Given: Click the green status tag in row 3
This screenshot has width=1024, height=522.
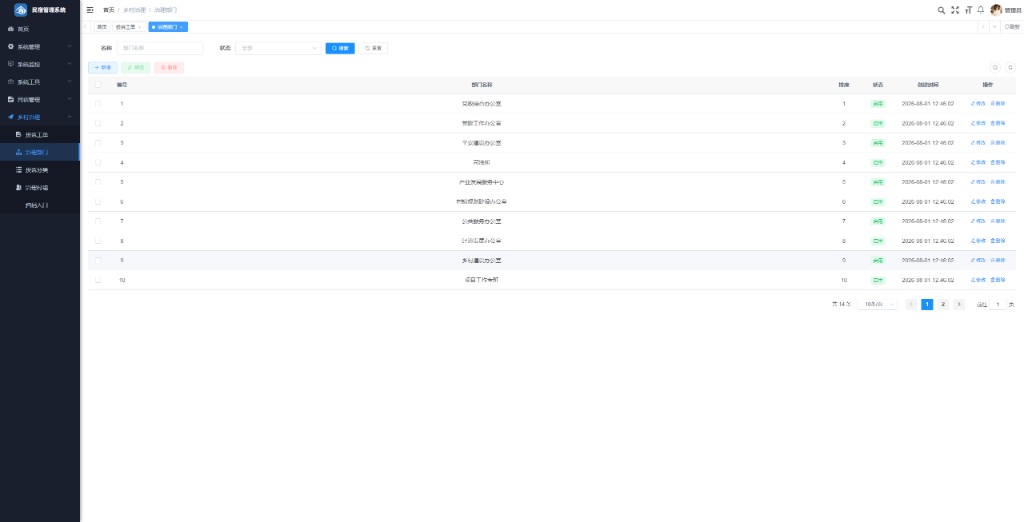Looking at the screenshot, I should [x=878, y=143].
